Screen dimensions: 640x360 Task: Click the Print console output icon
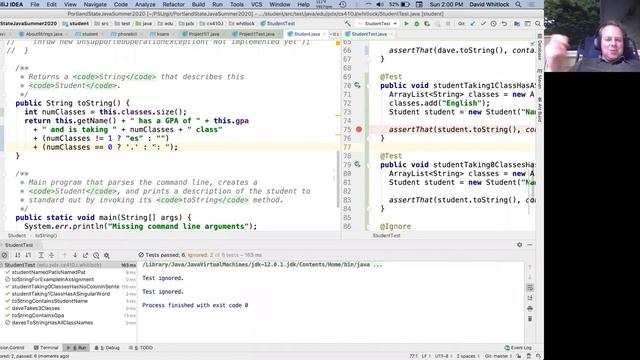pos(530,309)
